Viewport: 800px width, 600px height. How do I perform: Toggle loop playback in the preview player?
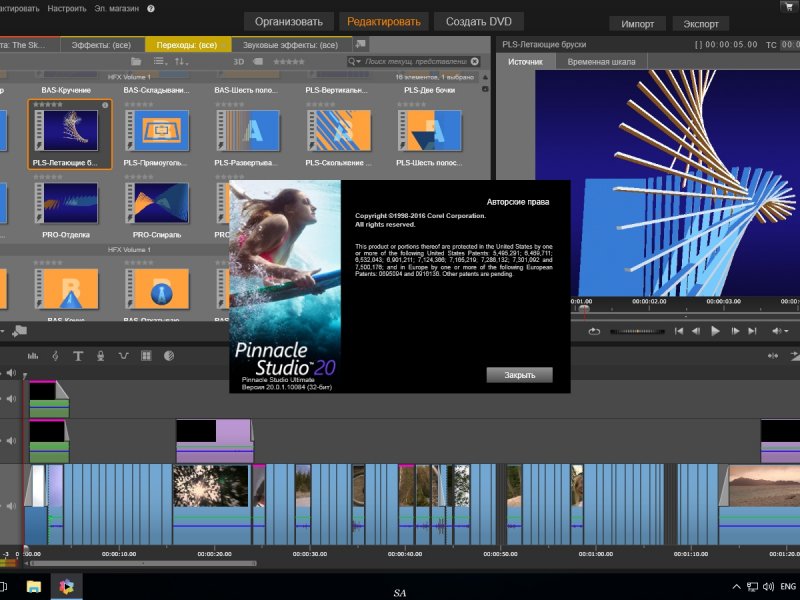[594, 331]
